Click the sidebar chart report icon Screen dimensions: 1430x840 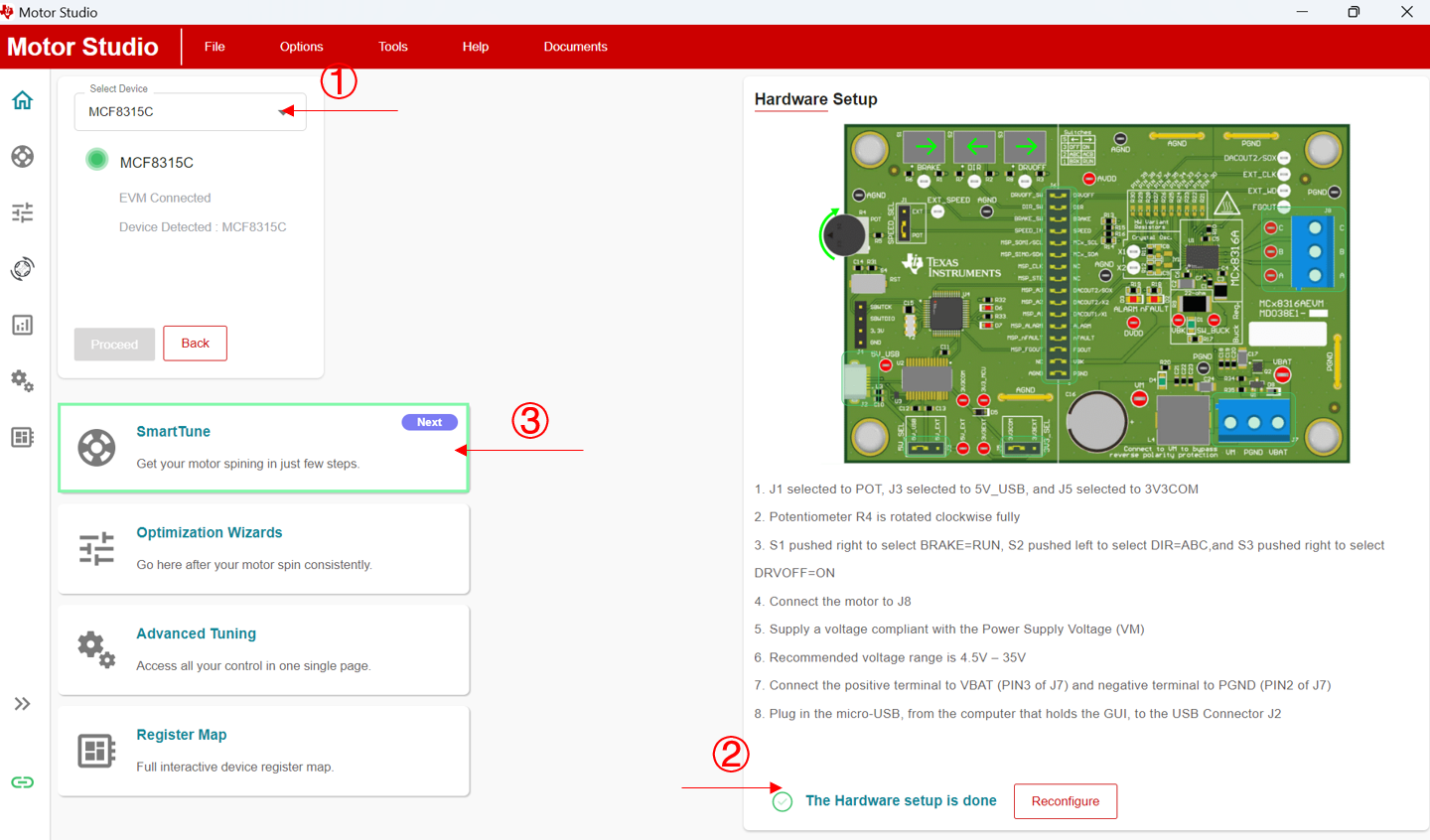click(22, 325)
